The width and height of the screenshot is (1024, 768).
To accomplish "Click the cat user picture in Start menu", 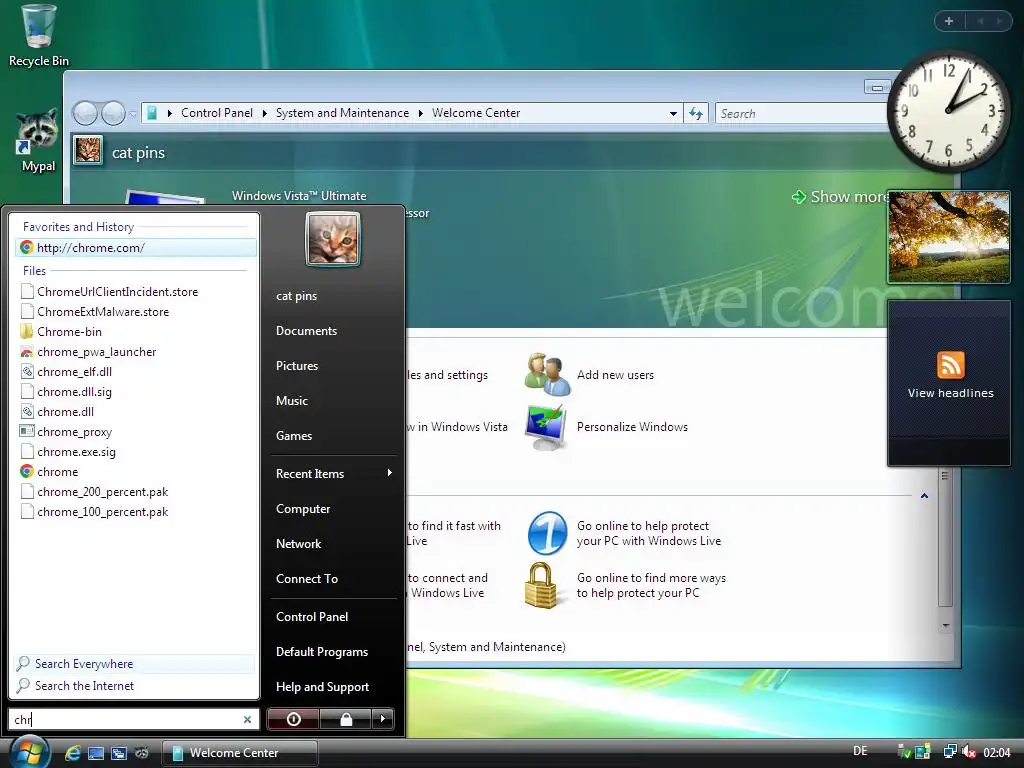I will point(332,238).
